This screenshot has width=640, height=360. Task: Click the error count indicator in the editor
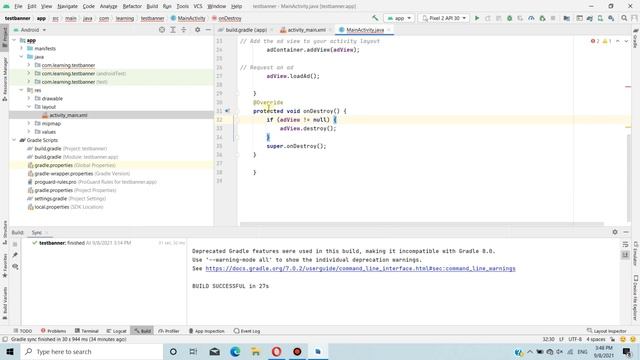point(595,41)
